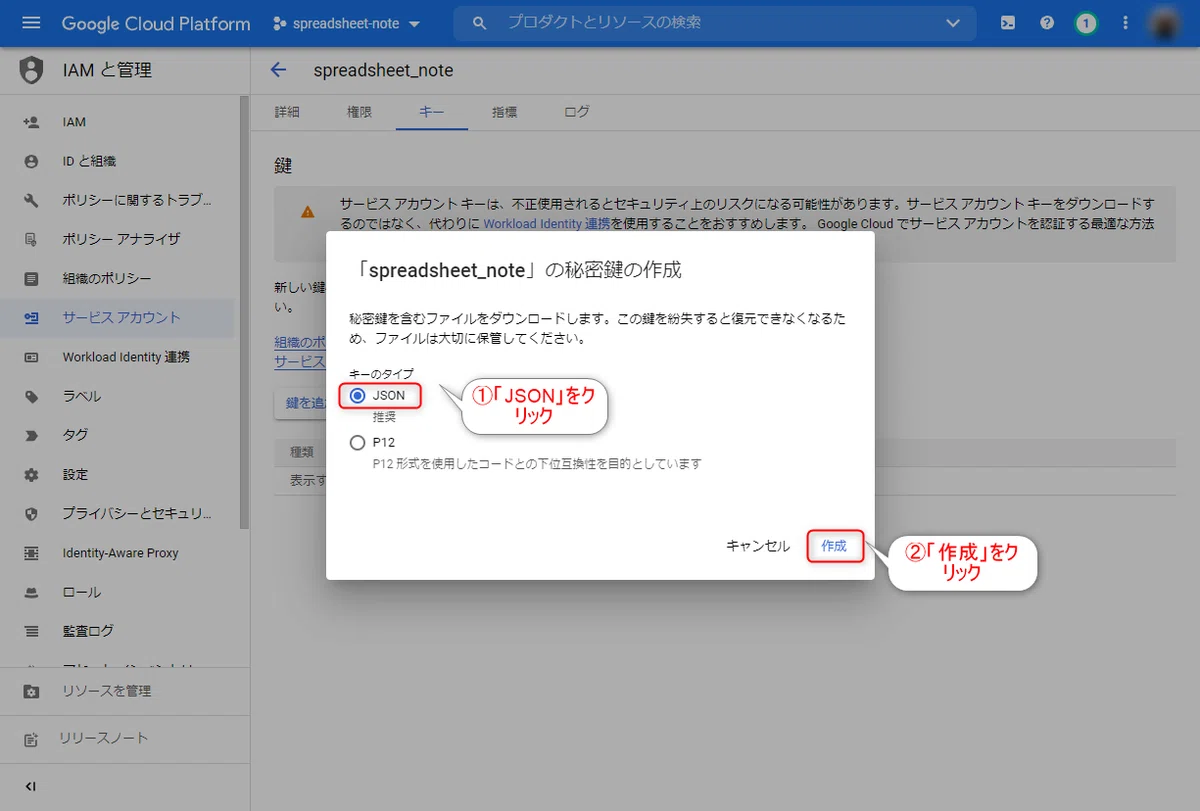Click the ID と組織 person icon
The width and height of the screenshot is (1200, 811).
(x=31, y=161)
